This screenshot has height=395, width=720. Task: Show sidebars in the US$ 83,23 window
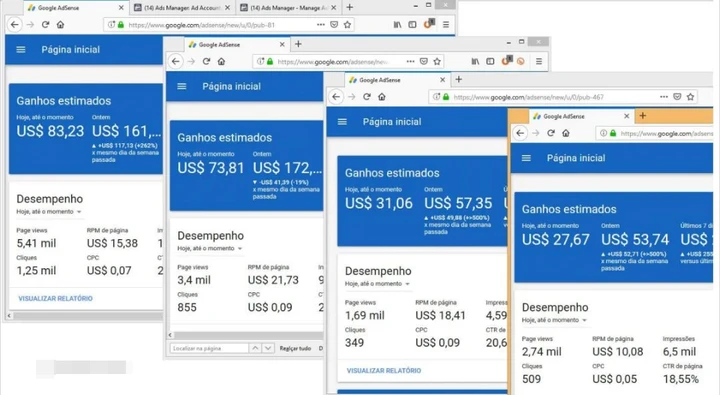(x=412, y=24)
